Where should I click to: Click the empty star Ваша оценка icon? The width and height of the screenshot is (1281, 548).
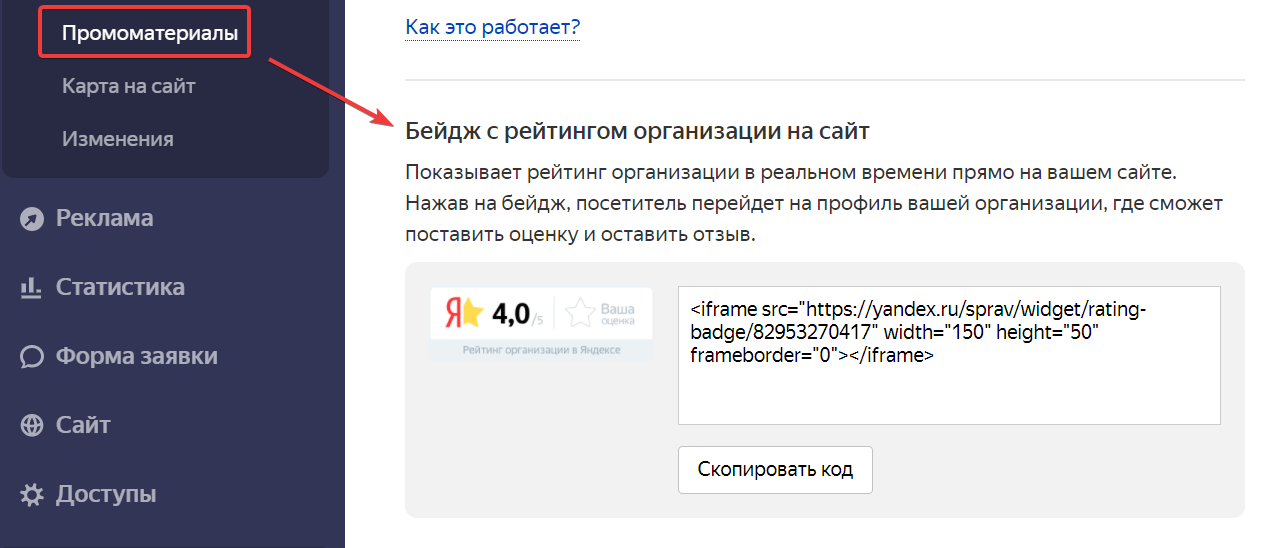tap(580, 314)
